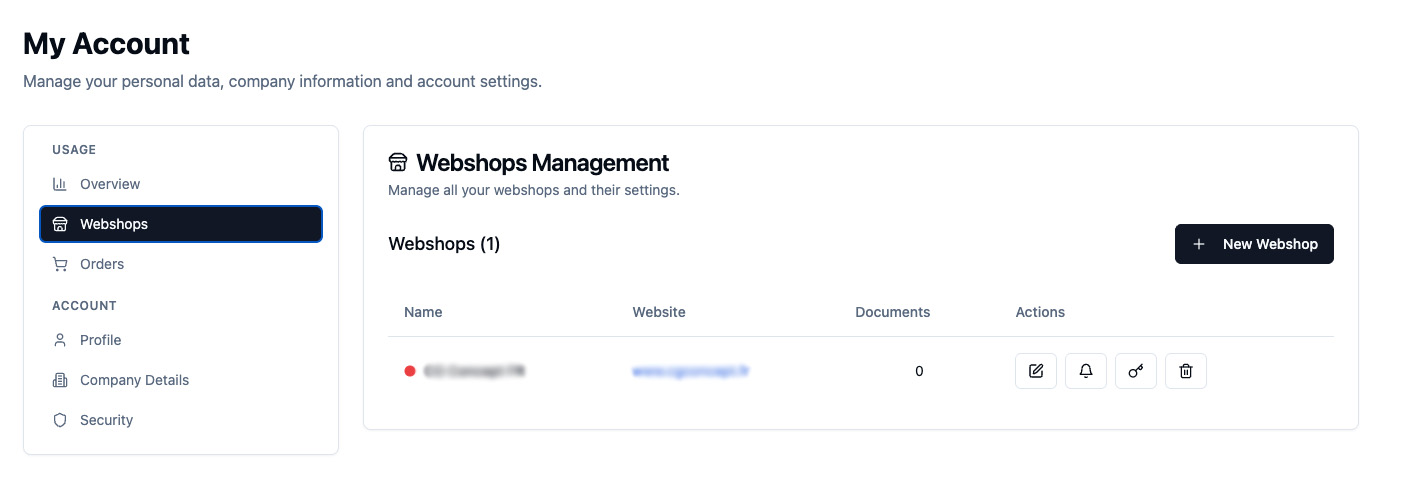Click the blurred webshop name in the table
This screenshot has width=1419, height=479.
point(474,371)
